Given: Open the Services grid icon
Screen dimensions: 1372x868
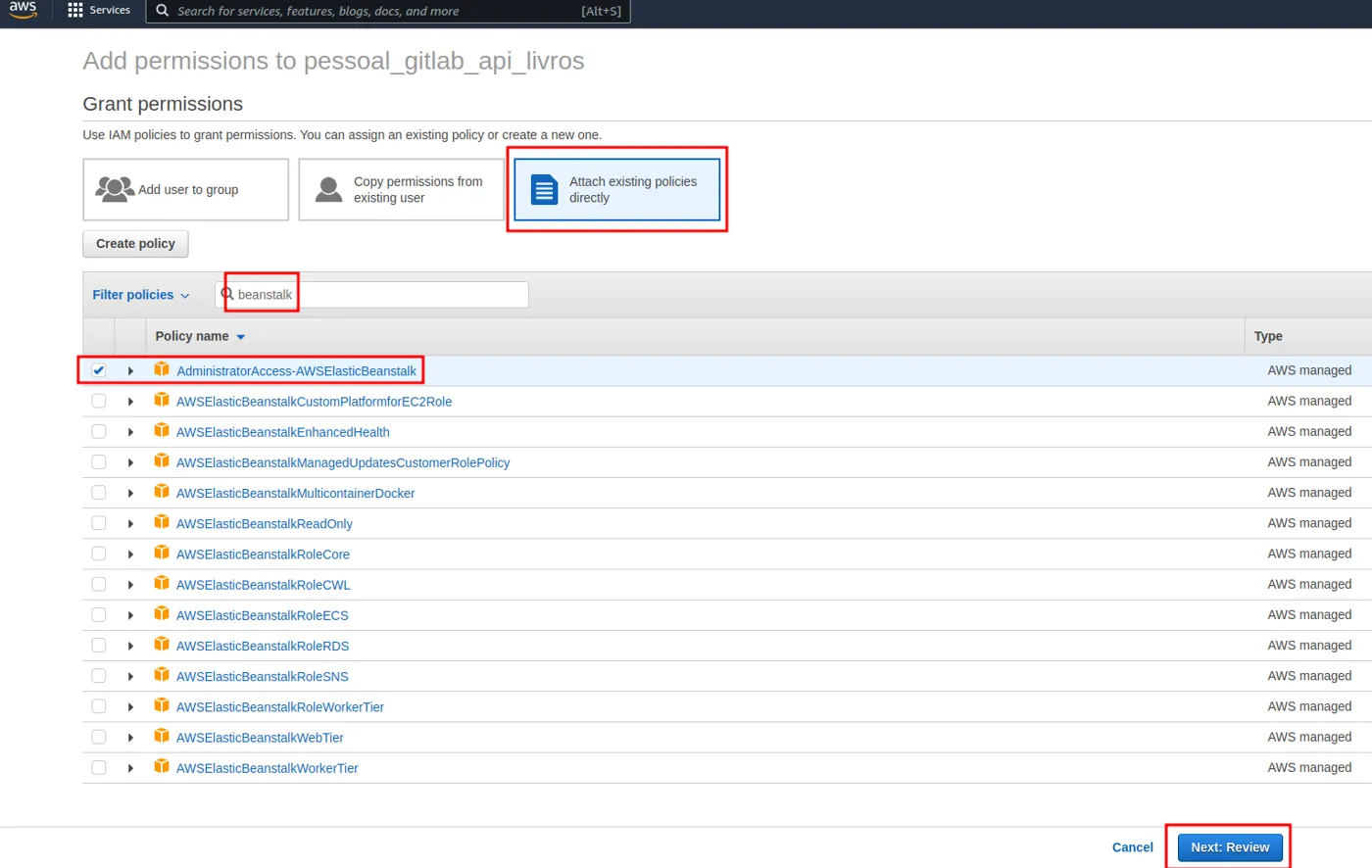Looking at the screenshot, I should (x=75, y=10).
